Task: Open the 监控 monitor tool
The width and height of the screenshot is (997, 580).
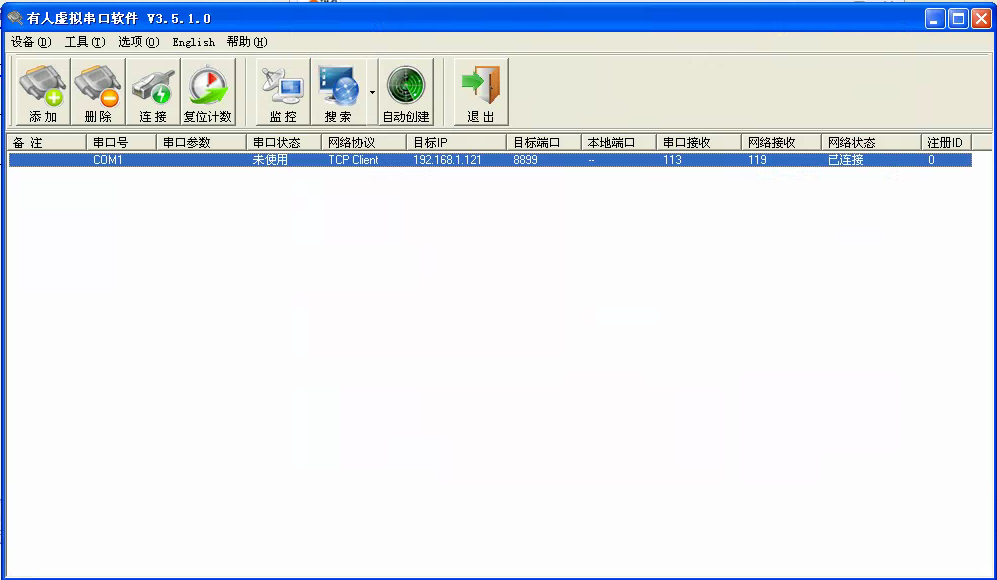Action: [283, 92]
